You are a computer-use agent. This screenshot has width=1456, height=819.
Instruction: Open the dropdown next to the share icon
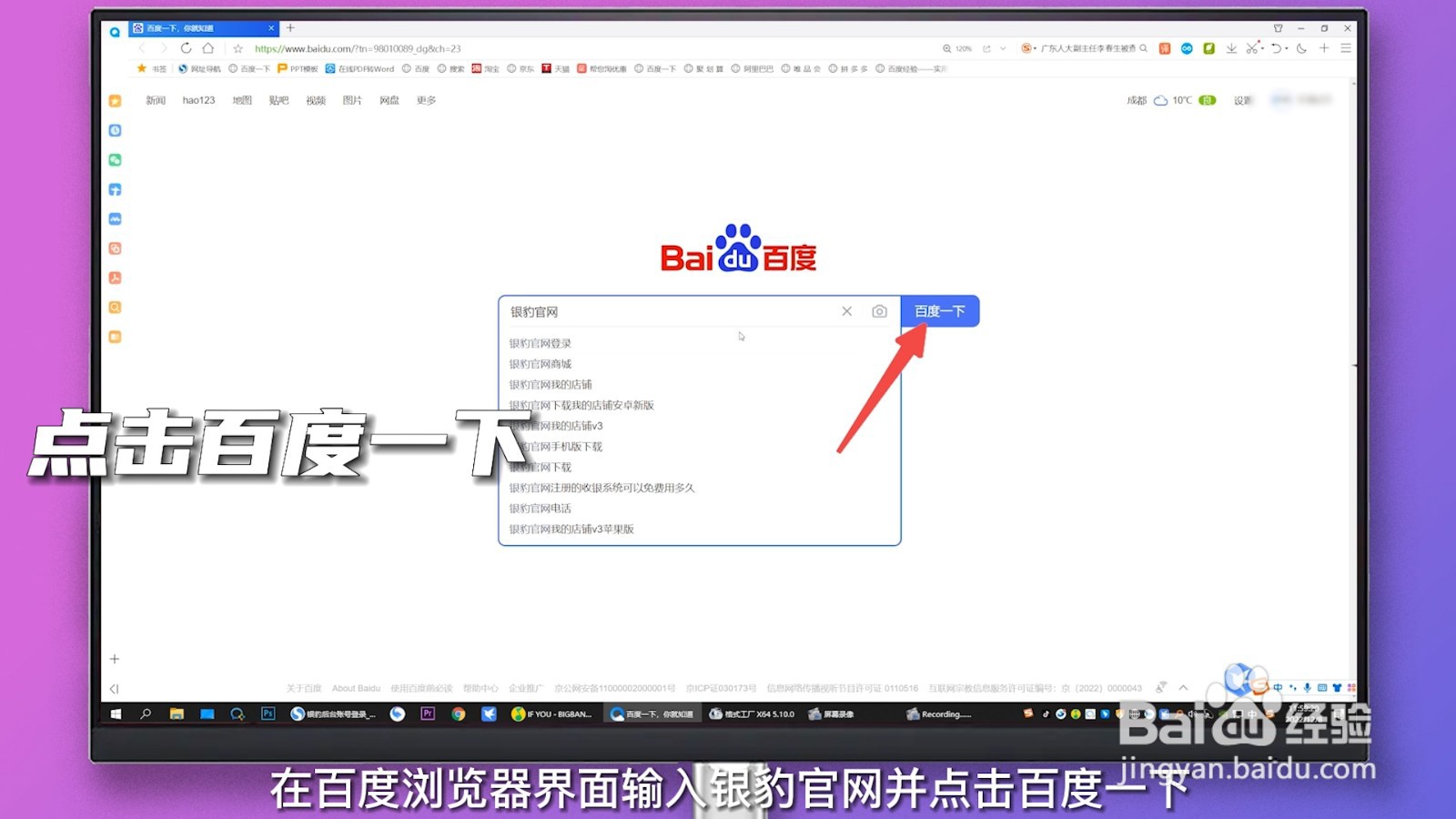(x=1002, y=48)
